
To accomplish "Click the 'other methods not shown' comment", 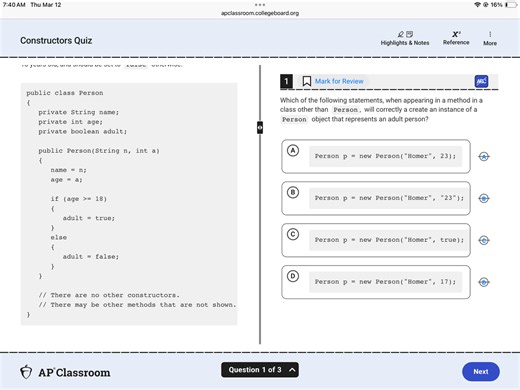I will (x=137, y=305).
